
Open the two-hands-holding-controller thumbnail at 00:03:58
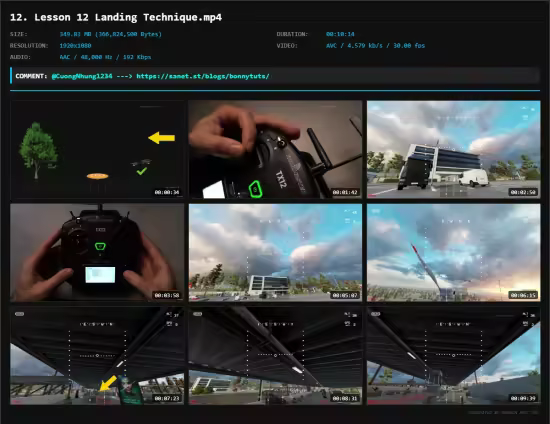tap(97, 253)
